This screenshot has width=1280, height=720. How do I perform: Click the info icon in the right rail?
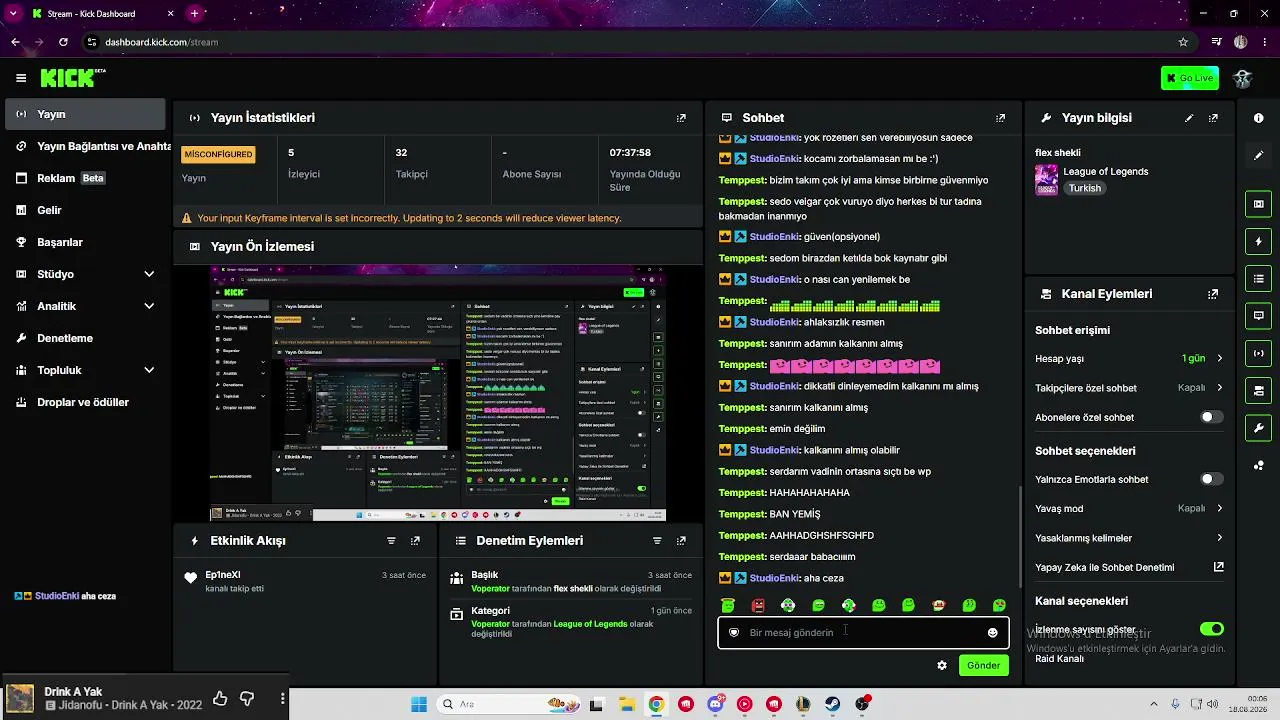coord(1258,118)
